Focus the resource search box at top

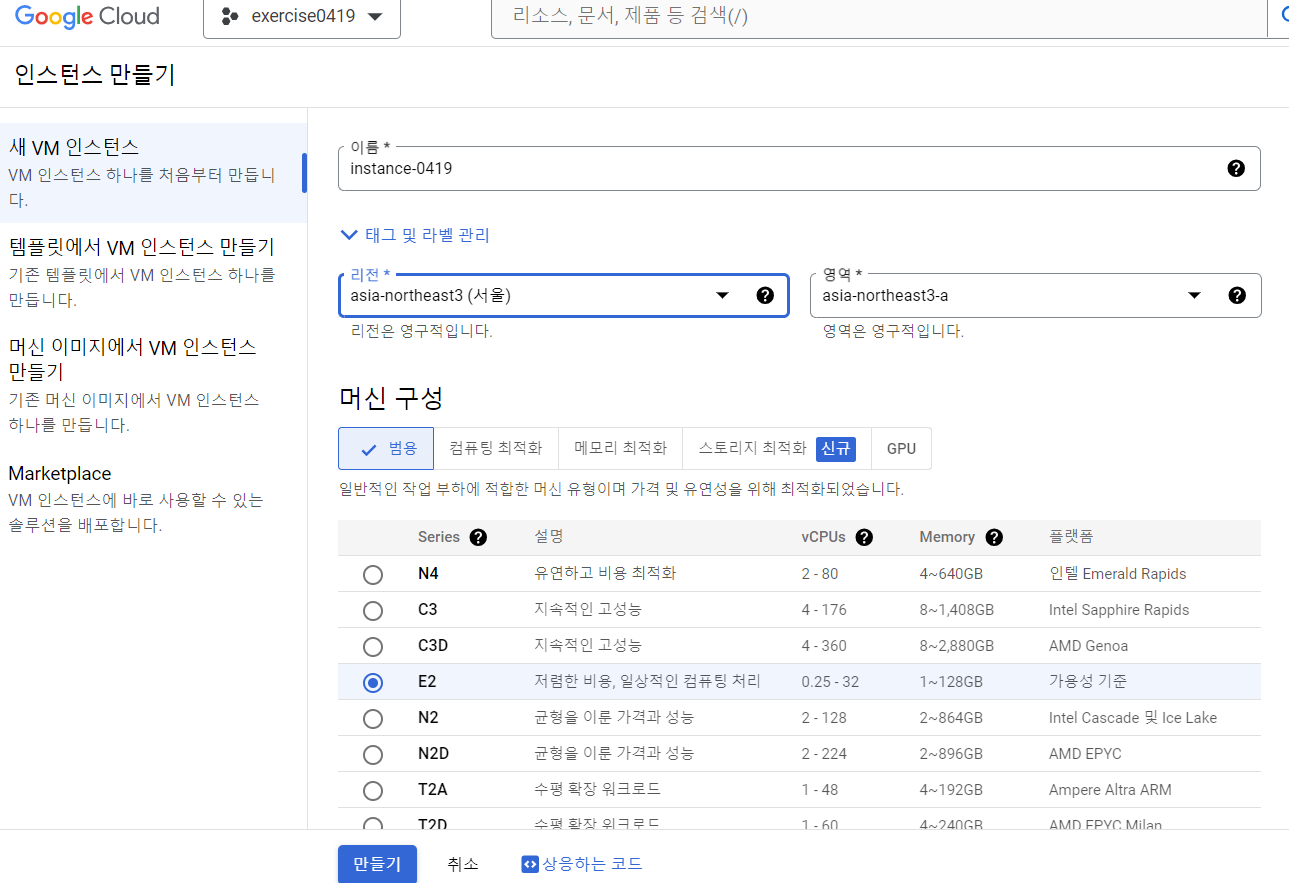click(x=880, y=17)
